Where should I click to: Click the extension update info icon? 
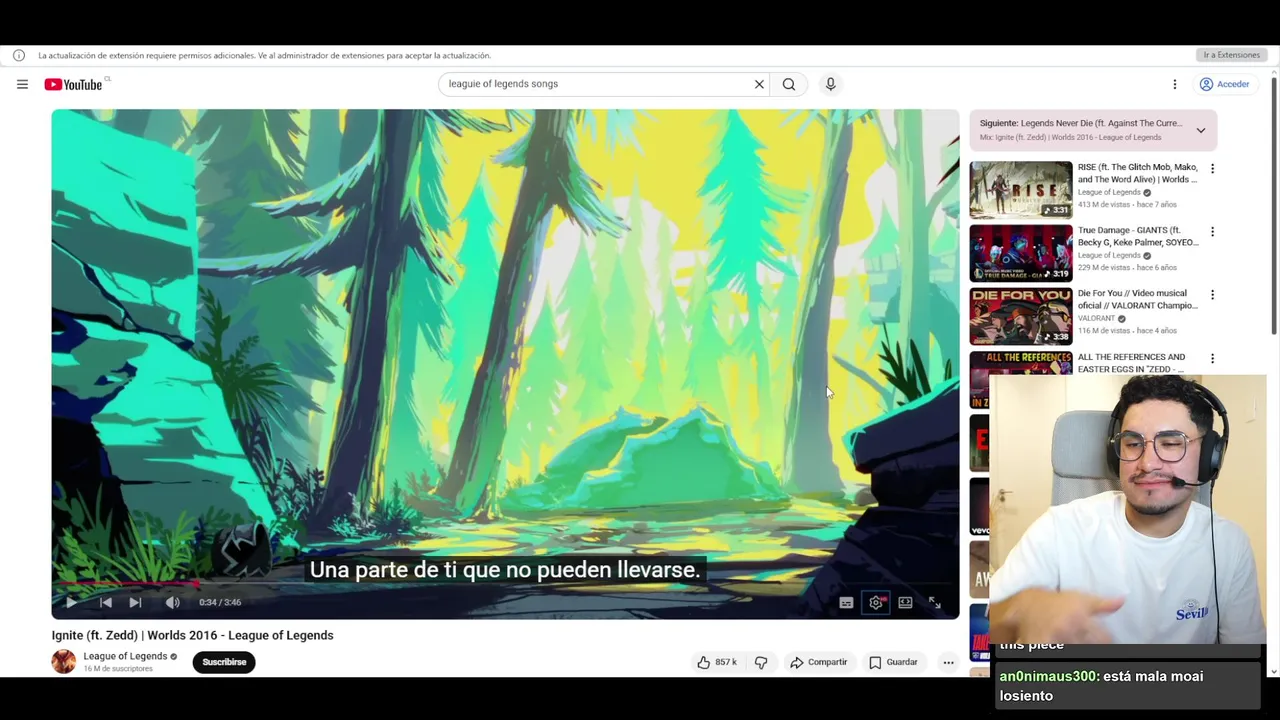(19, 55)
